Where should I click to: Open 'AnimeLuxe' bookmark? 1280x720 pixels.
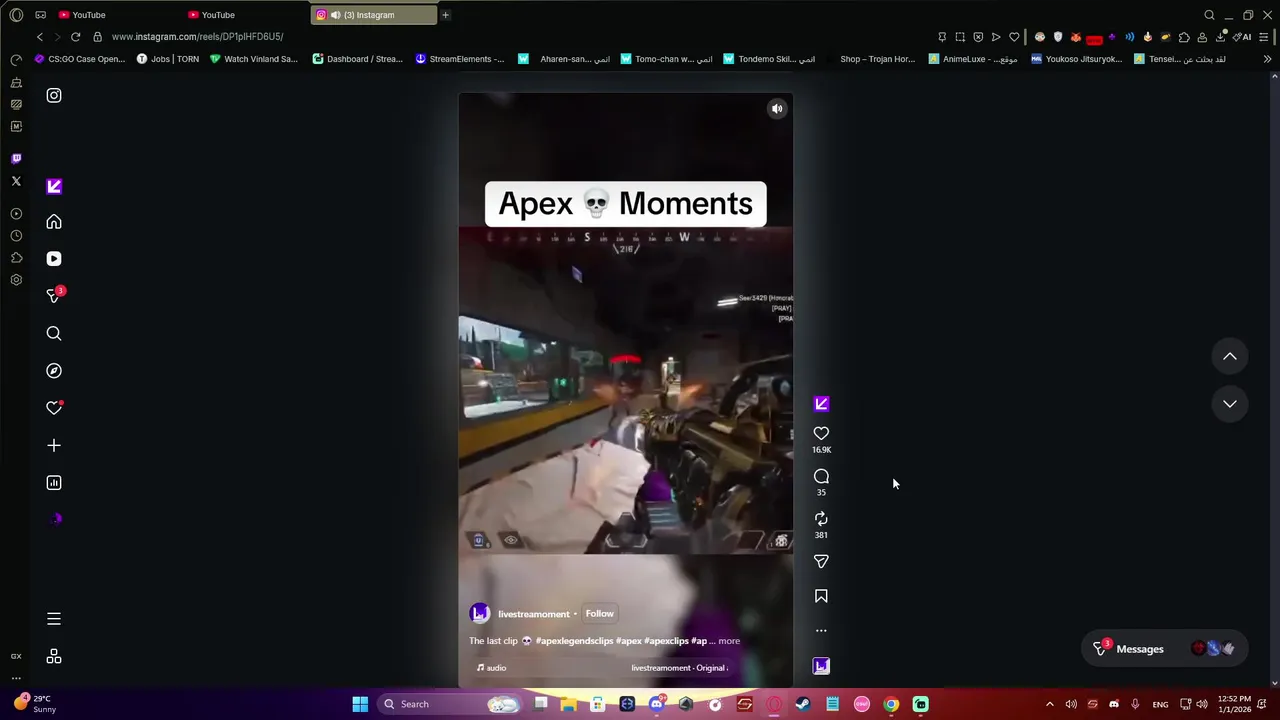[x=973, y=59]
